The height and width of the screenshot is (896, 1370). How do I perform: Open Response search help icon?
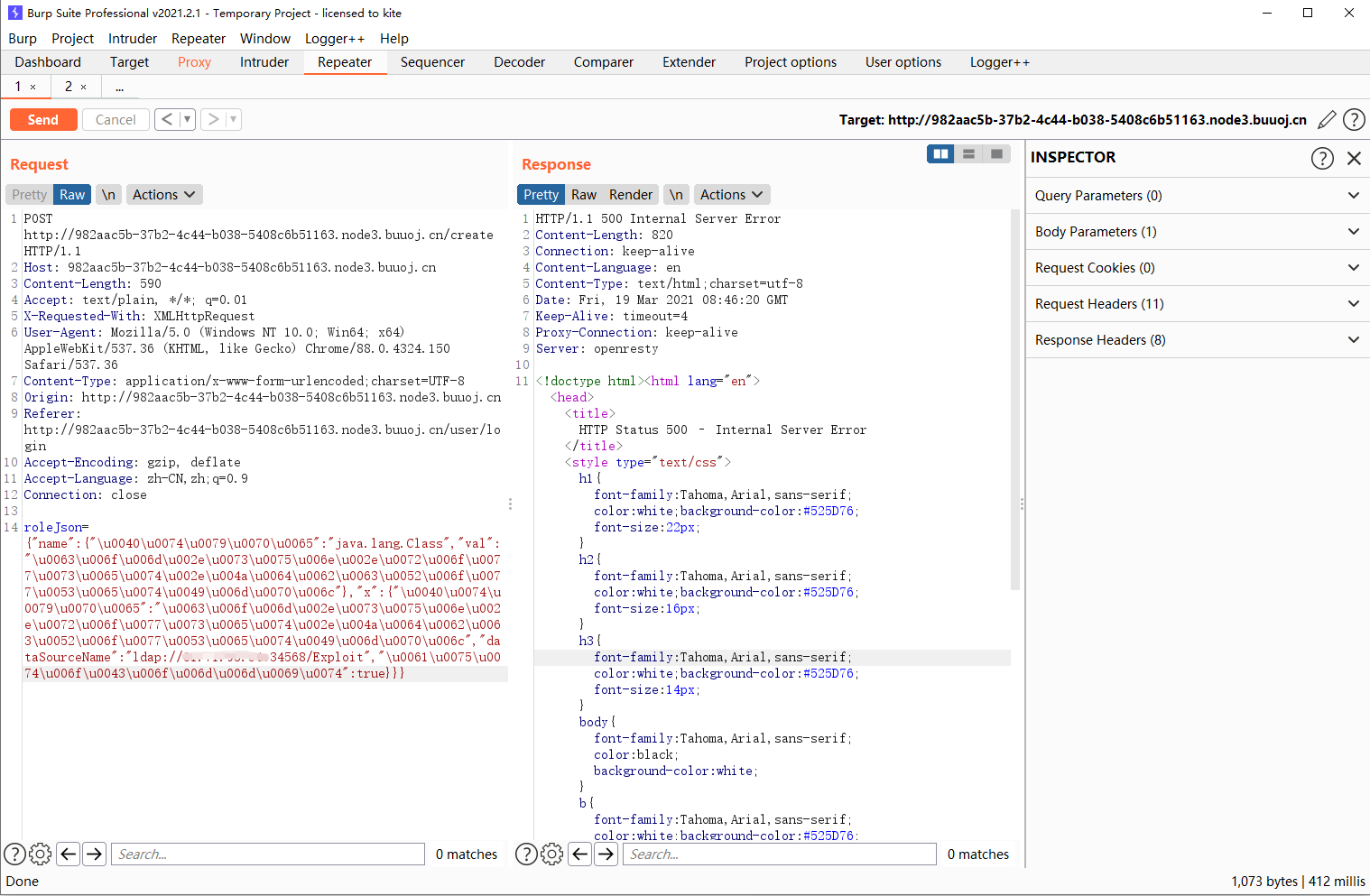[x=526, y=854]
